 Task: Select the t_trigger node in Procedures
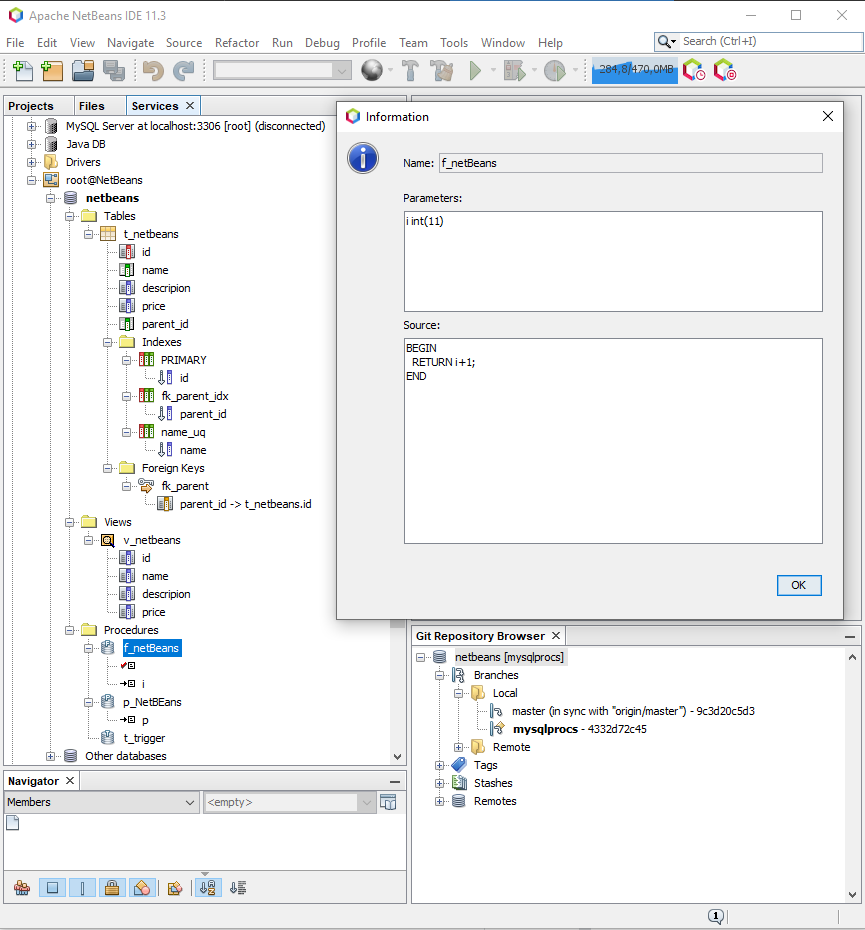pos(144,738)
